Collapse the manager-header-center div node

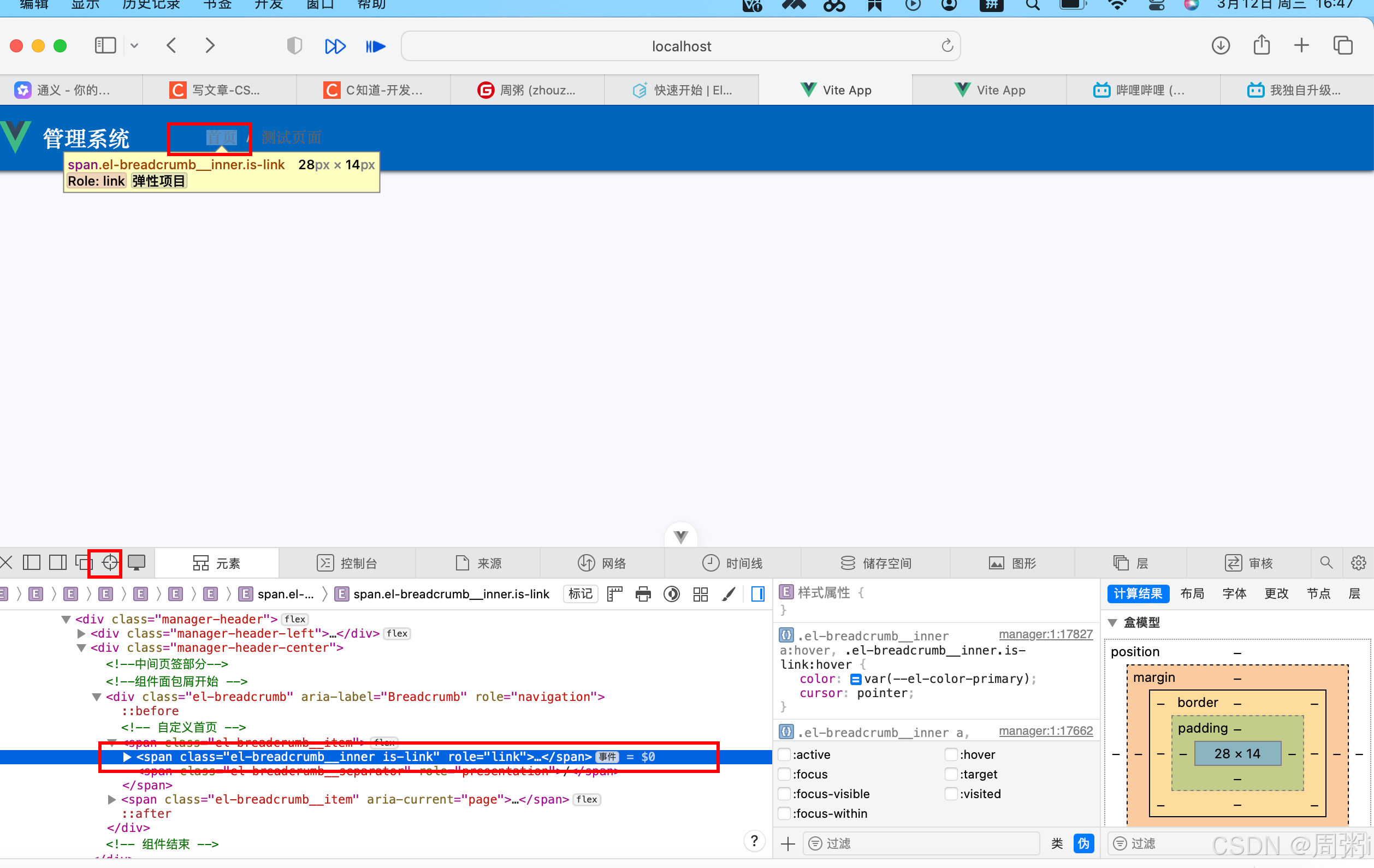point(81,648)
